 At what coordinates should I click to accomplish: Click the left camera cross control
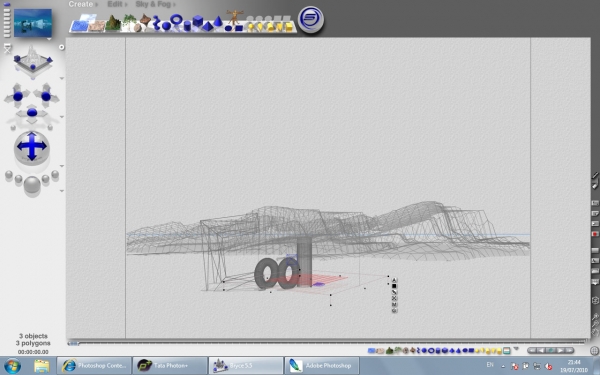(17, 96)
